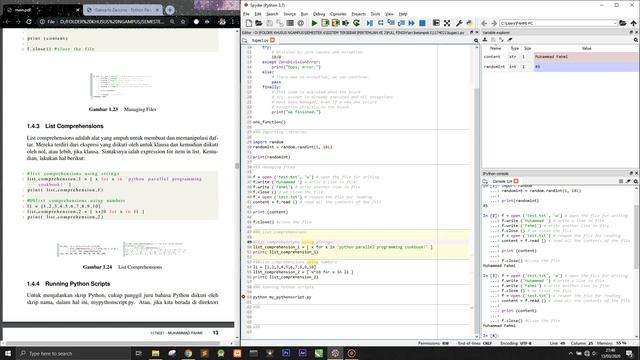Open a file with the folder icon

pos(259,23)
